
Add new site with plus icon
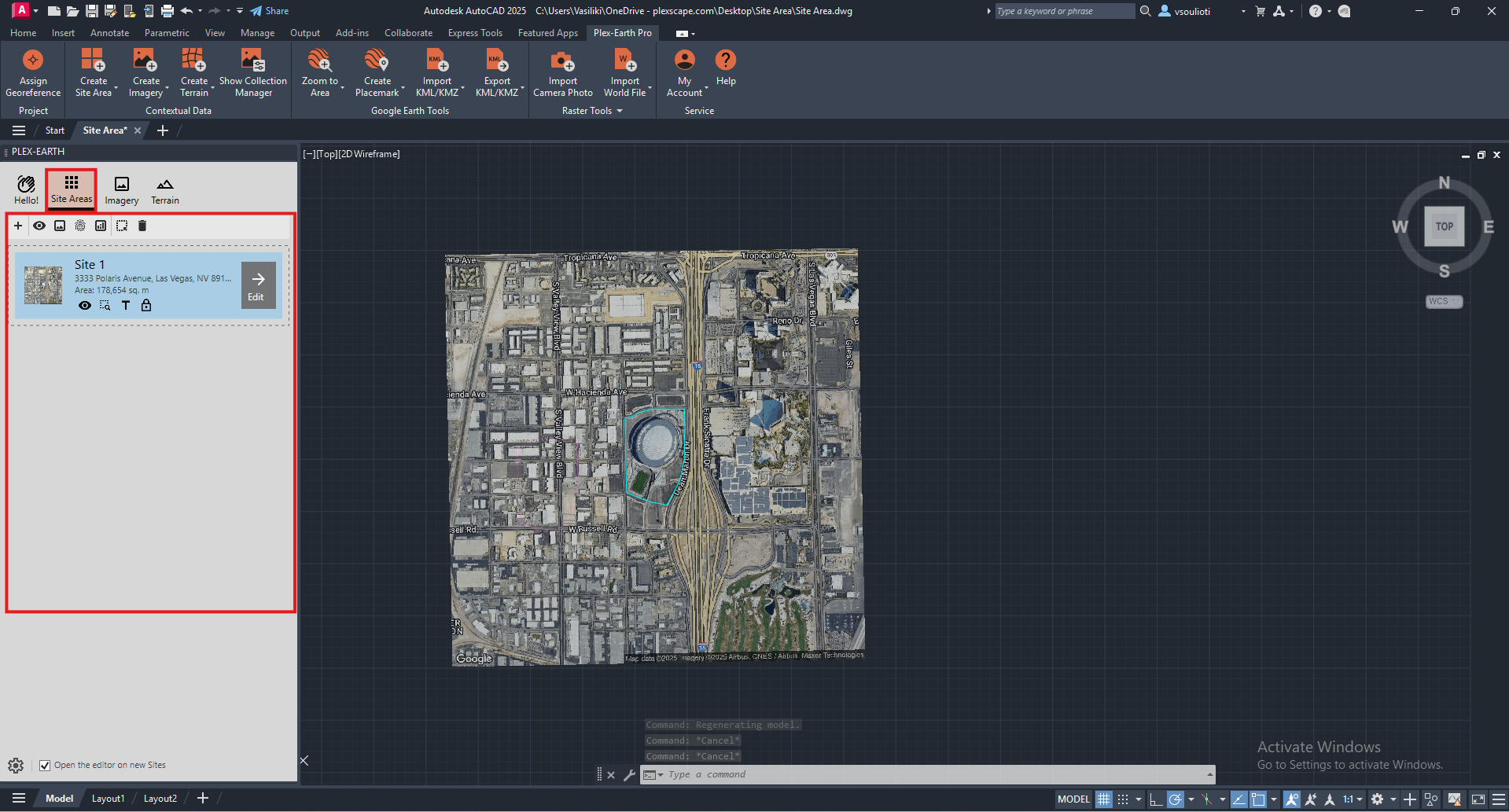[x=18, y=226]
